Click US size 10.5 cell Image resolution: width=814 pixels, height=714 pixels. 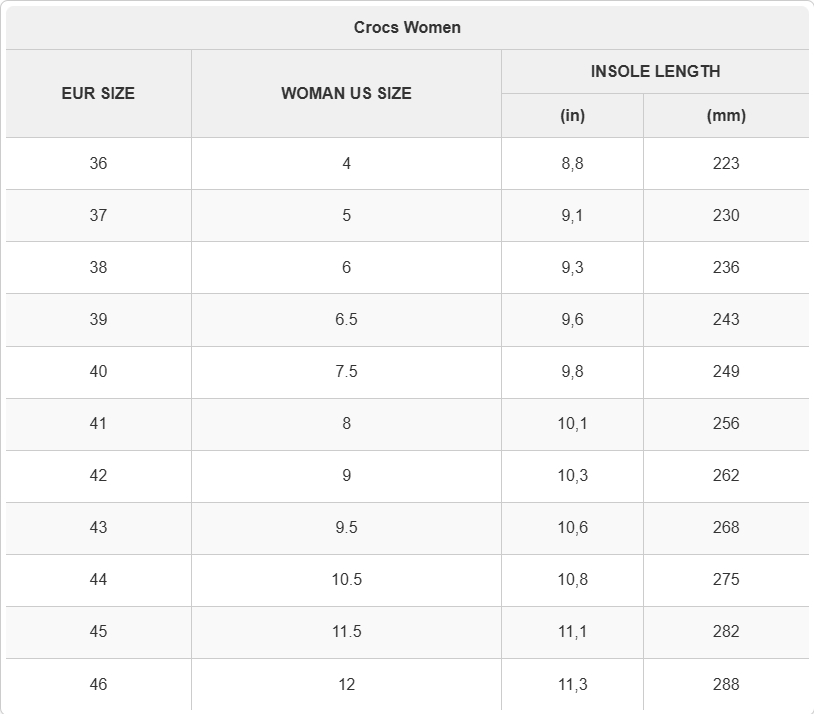pos(346,580)
